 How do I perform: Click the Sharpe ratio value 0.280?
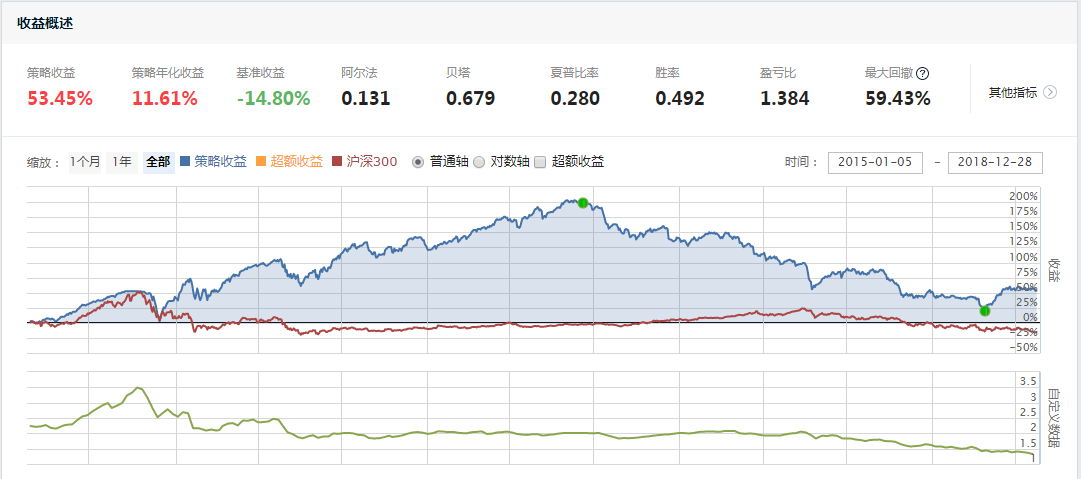[x=576, y=99]
